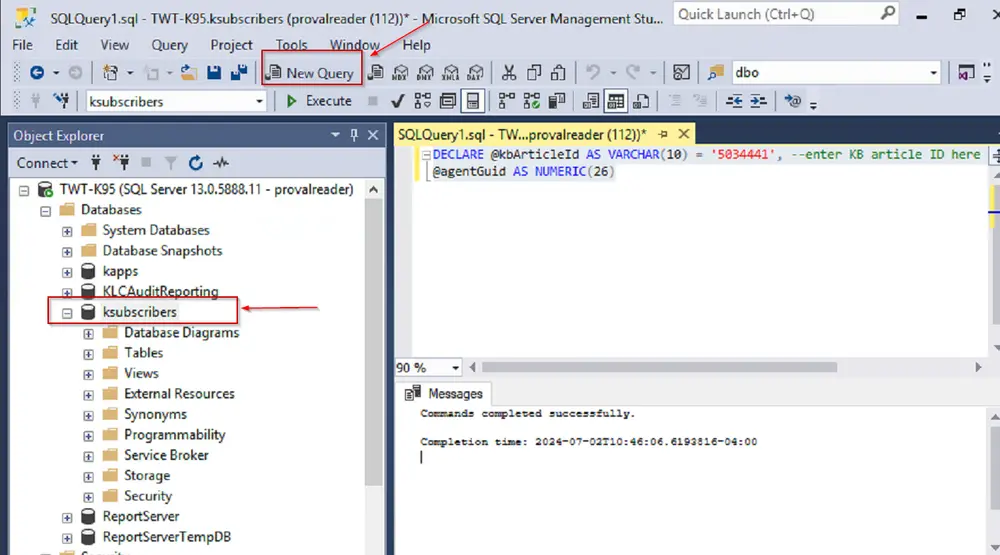
Task: Click the Save All icon
Action: (239, 73)
